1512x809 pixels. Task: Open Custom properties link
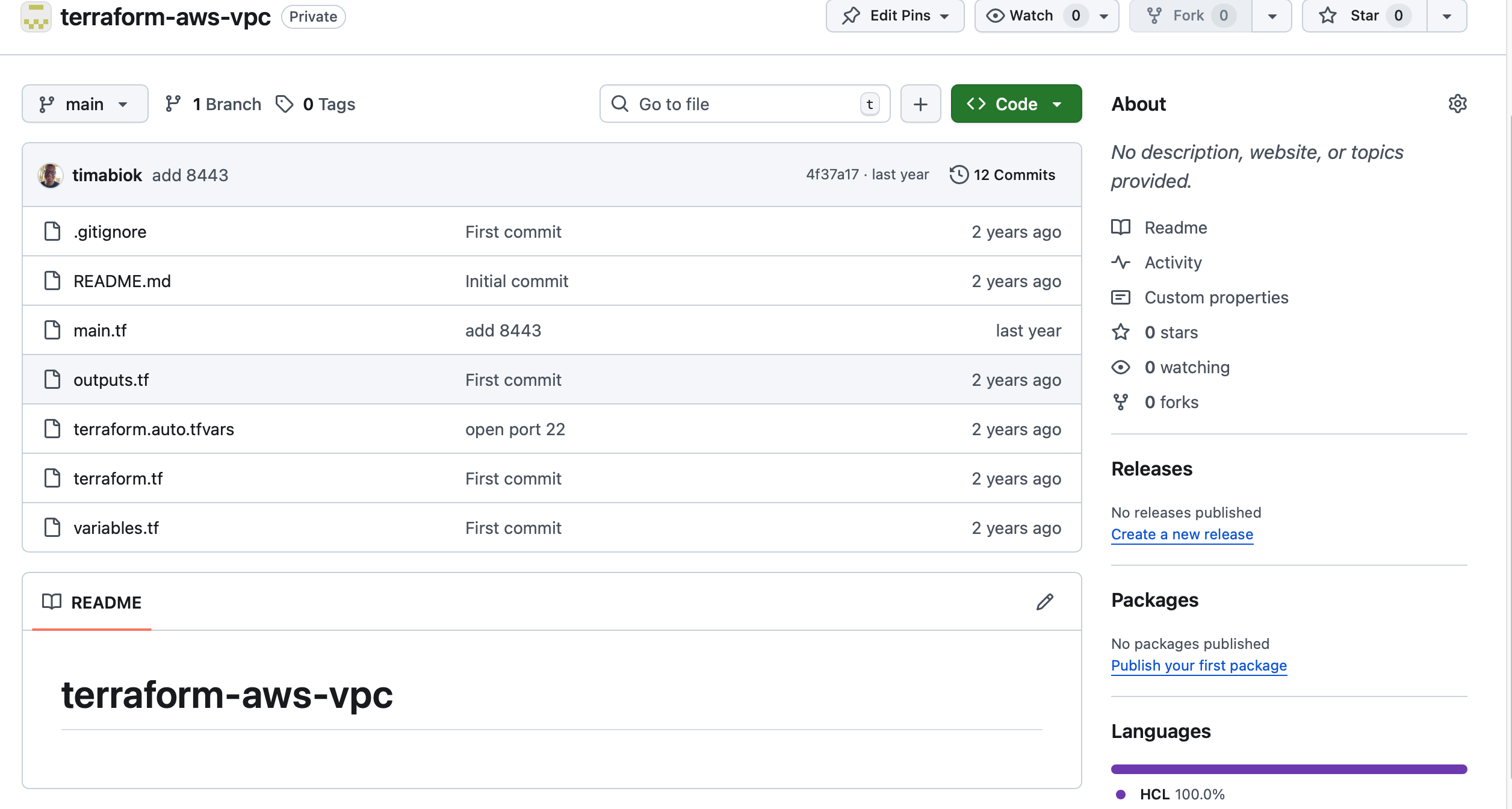pos(1200,297)
